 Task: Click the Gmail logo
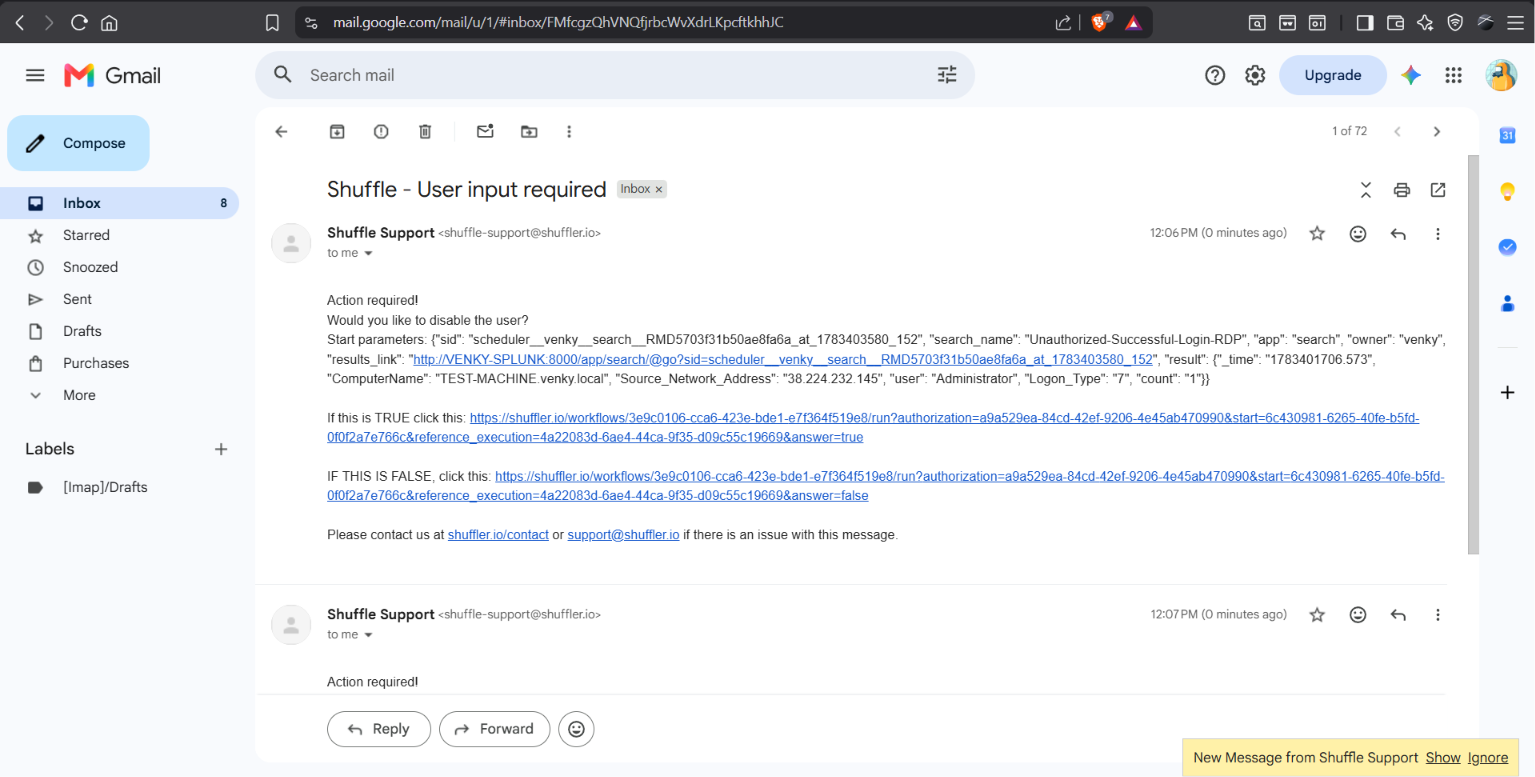click(112, 75)
